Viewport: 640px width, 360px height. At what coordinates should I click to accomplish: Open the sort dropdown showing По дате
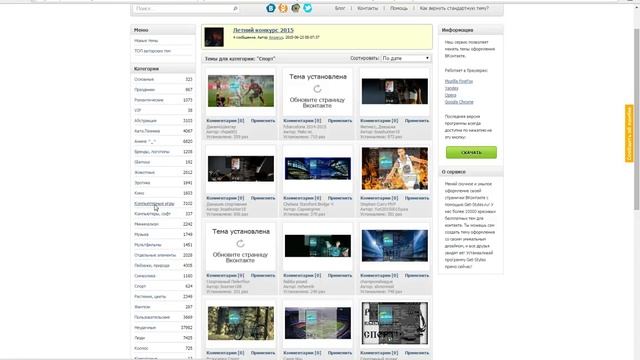406,58
